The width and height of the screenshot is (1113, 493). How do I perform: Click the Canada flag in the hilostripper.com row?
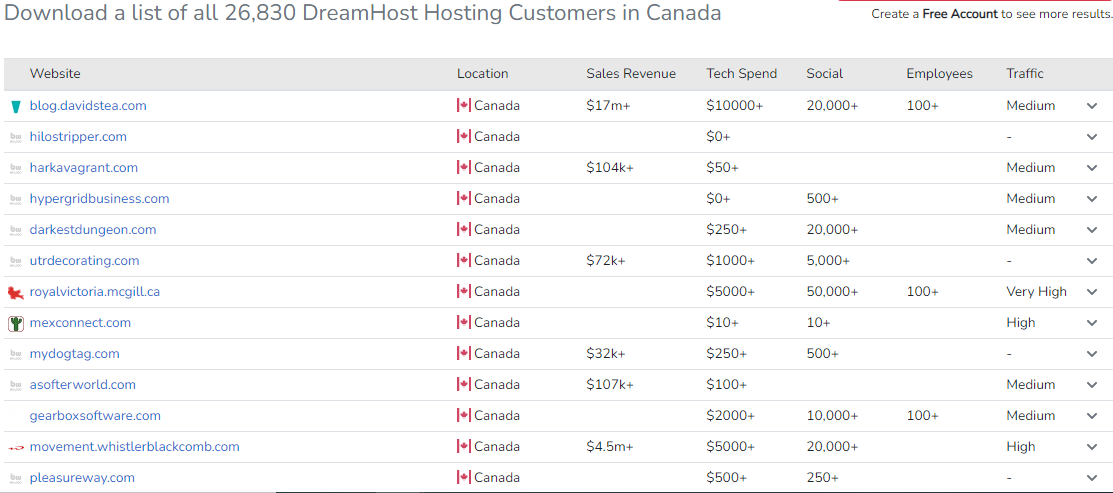(464, 137)
